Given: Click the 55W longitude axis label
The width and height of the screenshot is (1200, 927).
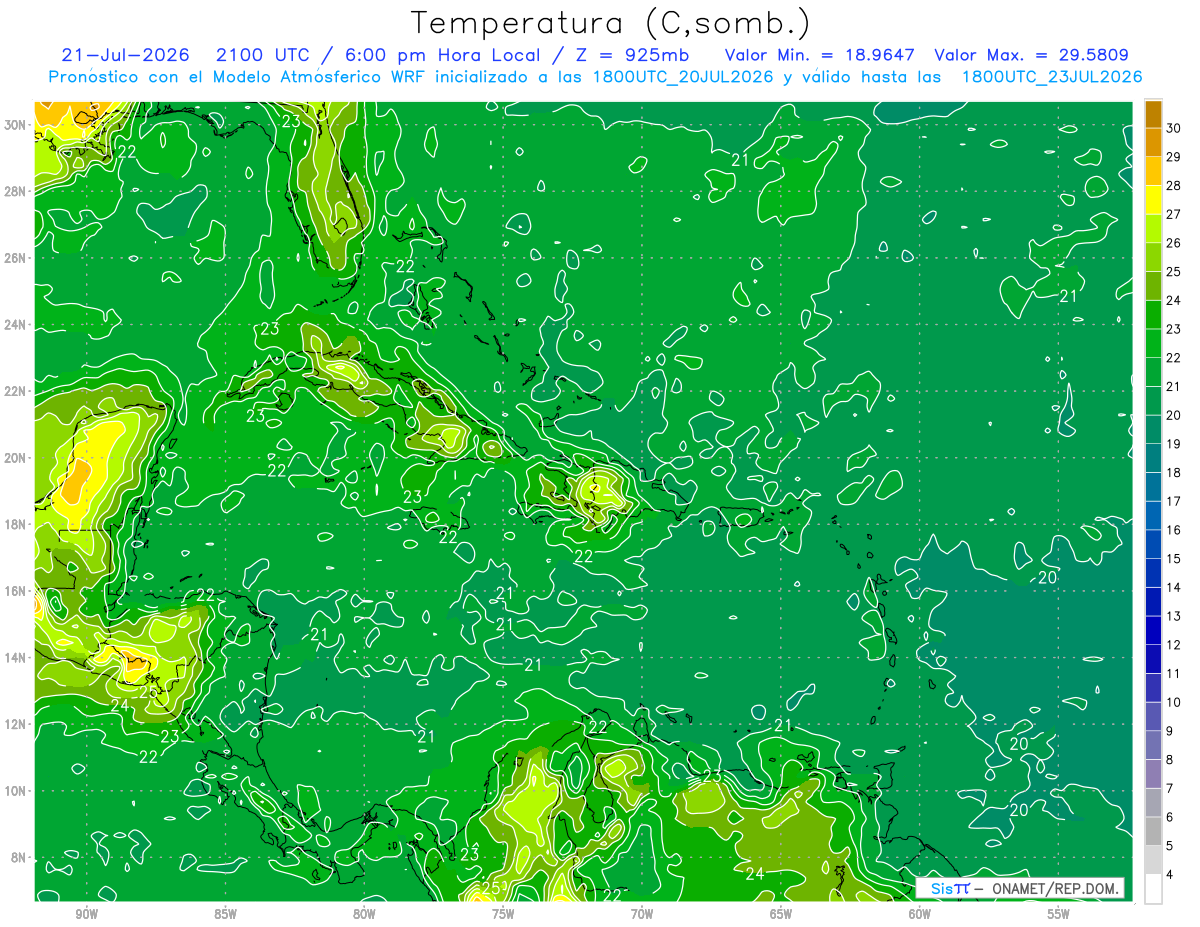Looking at the screenshot, I should pos(1059,914).
